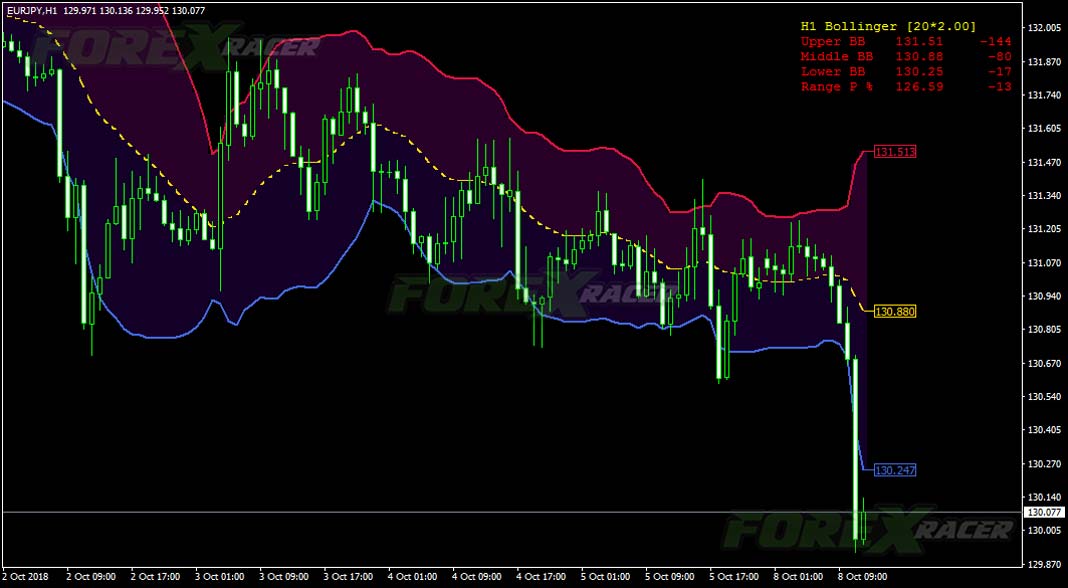Click the 131.870 price scale label
This screenshot has width=1068, height=588.
pos(1043,62)
